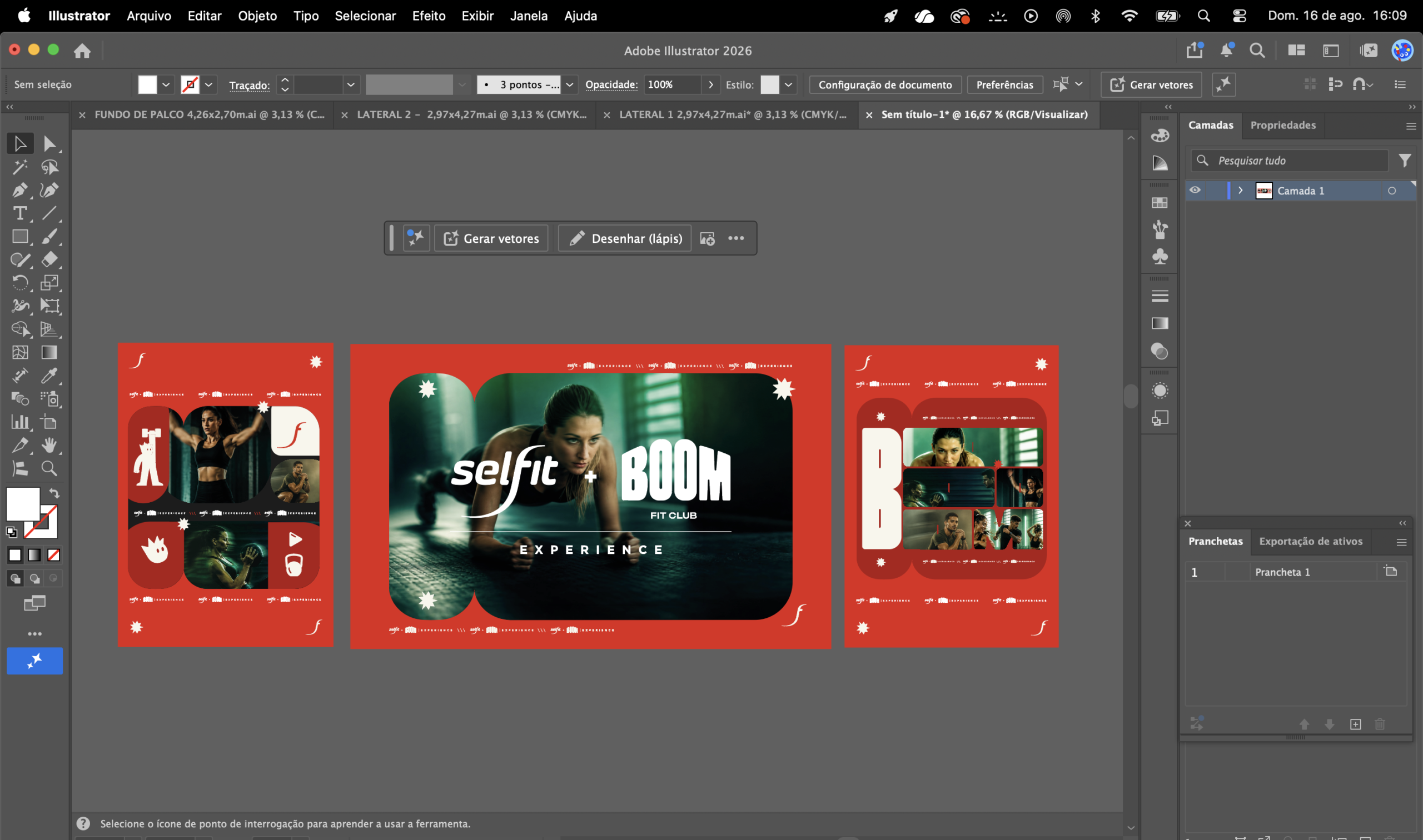Screen dimensions: 1423x840
Task: Expand the Opacidade slider arrow
Action: [x=710, y=85]
